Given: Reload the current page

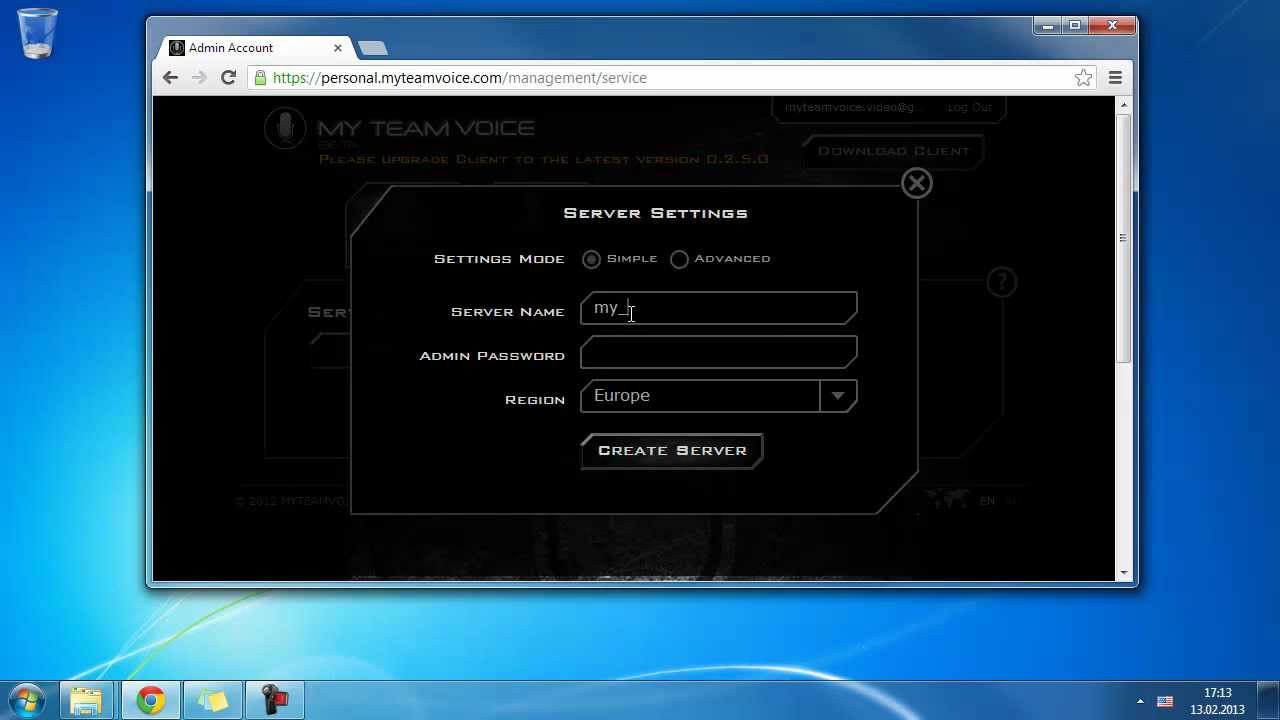Looking at the screenshot, I should 228,78.
